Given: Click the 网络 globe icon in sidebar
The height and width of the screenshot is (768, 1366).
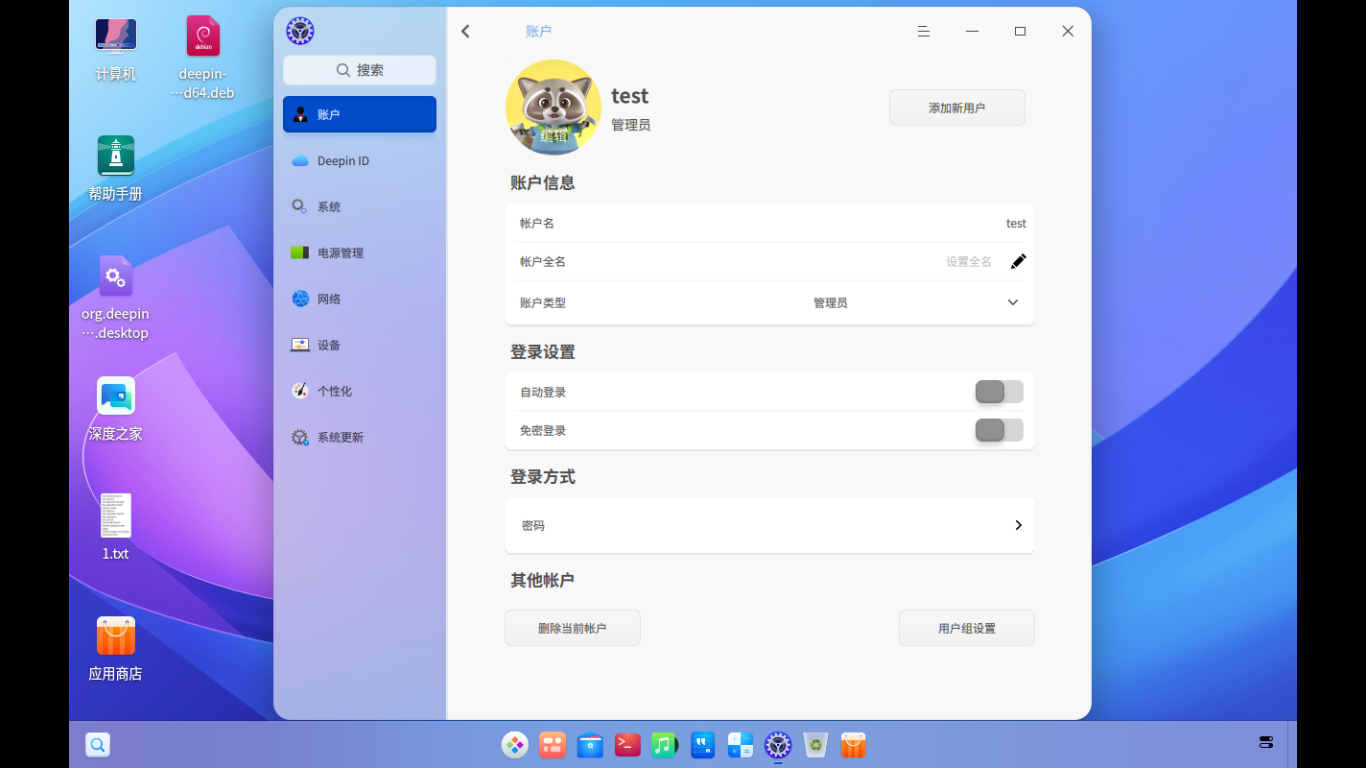Looking at the screenshot, I should click(300, 298).
